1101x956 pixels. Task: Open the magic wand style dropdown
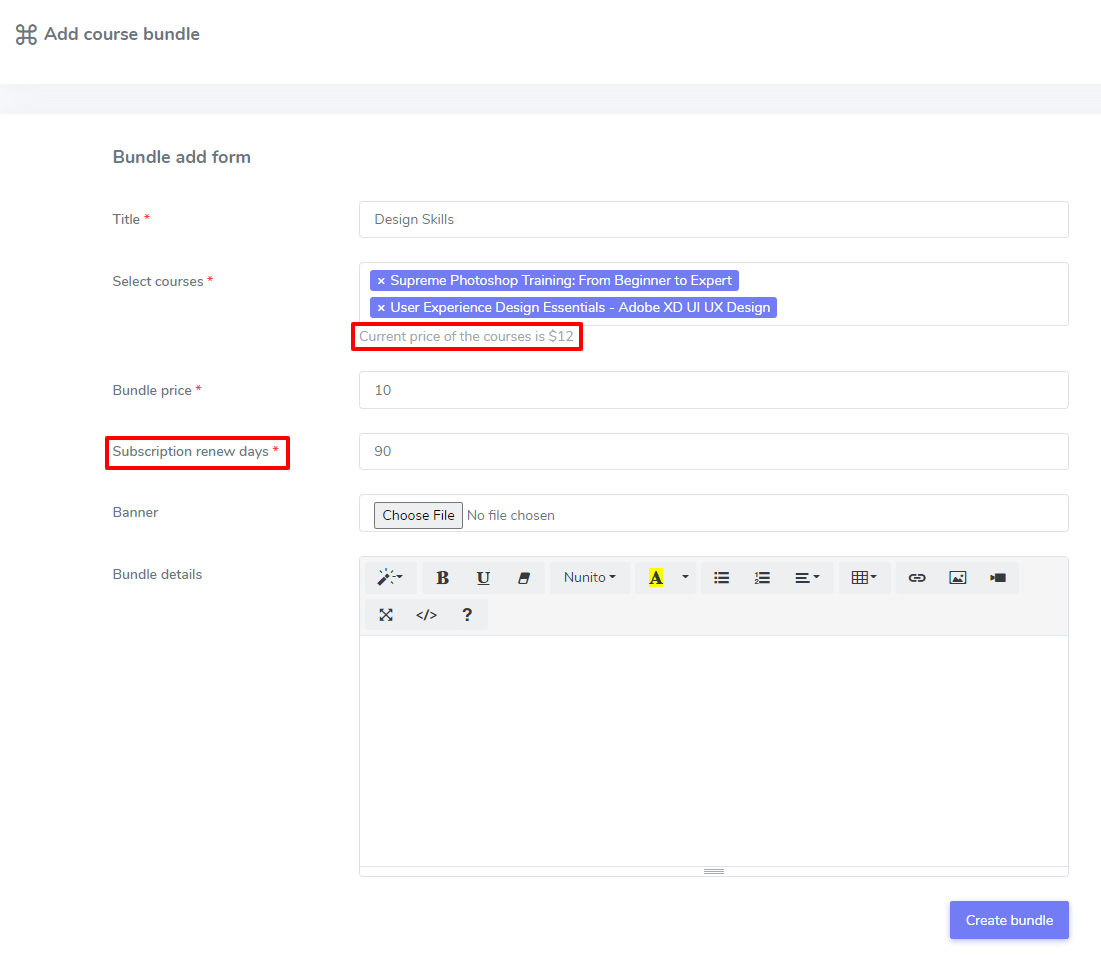pyautogui.click(x=390, y=578)
